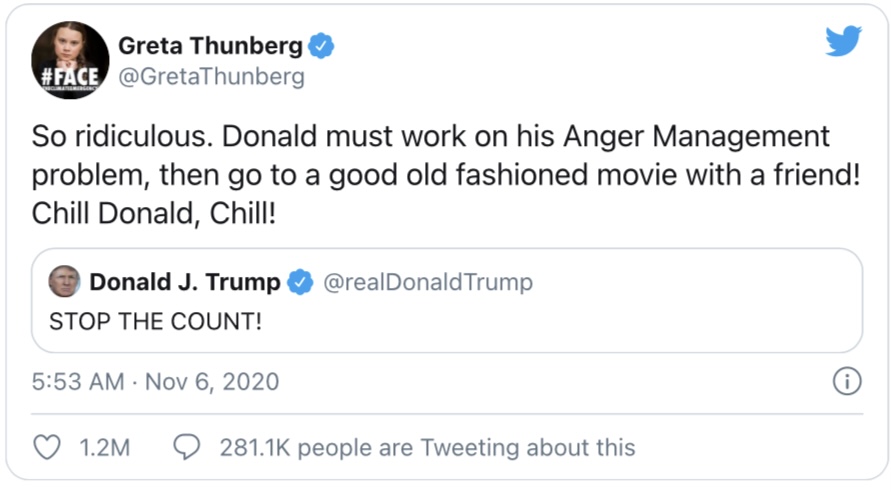The width and height of the screenshot is (891, 492).
Task: Click the Donald J. Trump name
Action: click(x=185, y=283)
